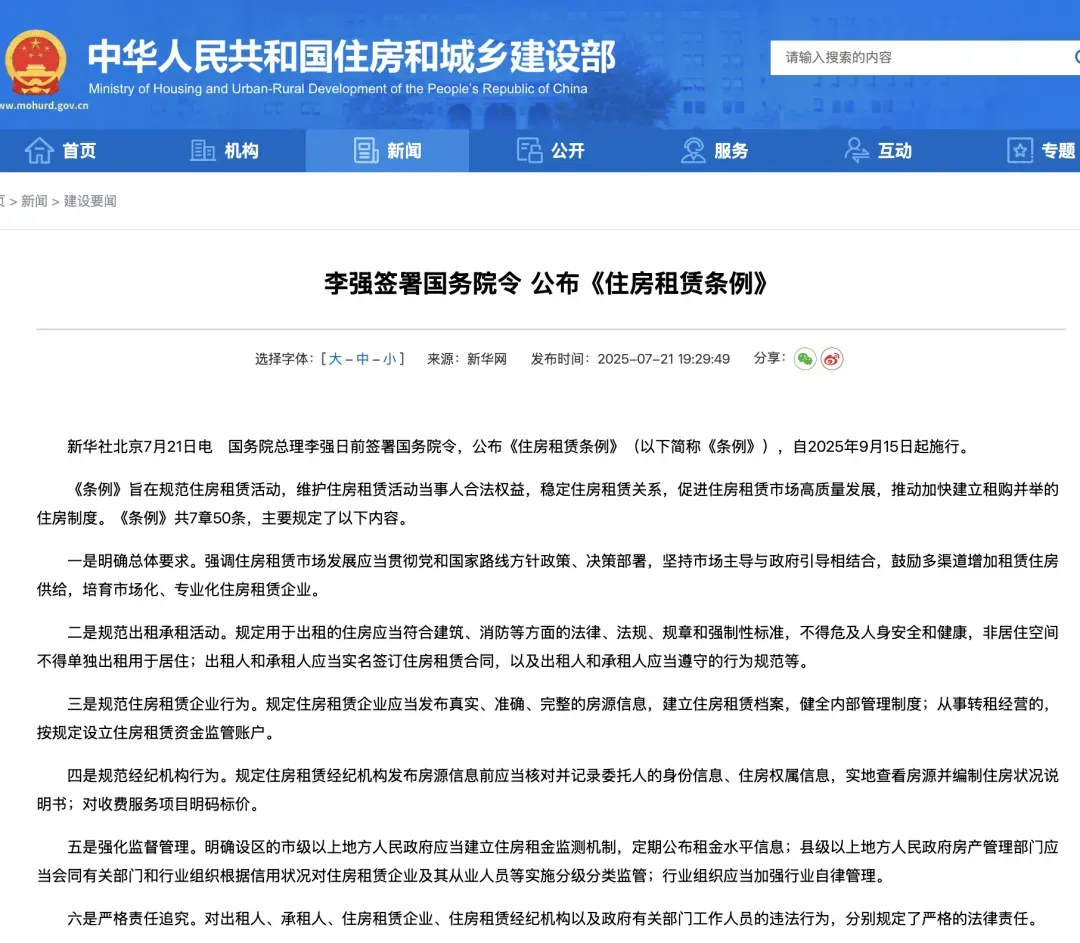Share the article via the Weibo icon
Viewport: 1080px width, 943px height.
830,358
